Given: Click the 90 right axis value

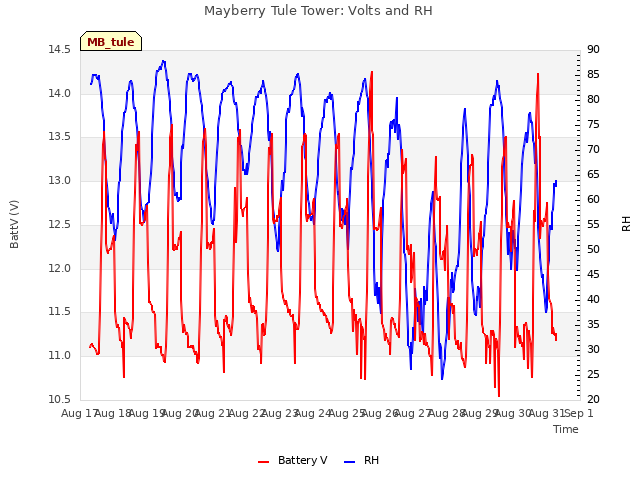Looking at the screenshot, I should pos(593,49).
